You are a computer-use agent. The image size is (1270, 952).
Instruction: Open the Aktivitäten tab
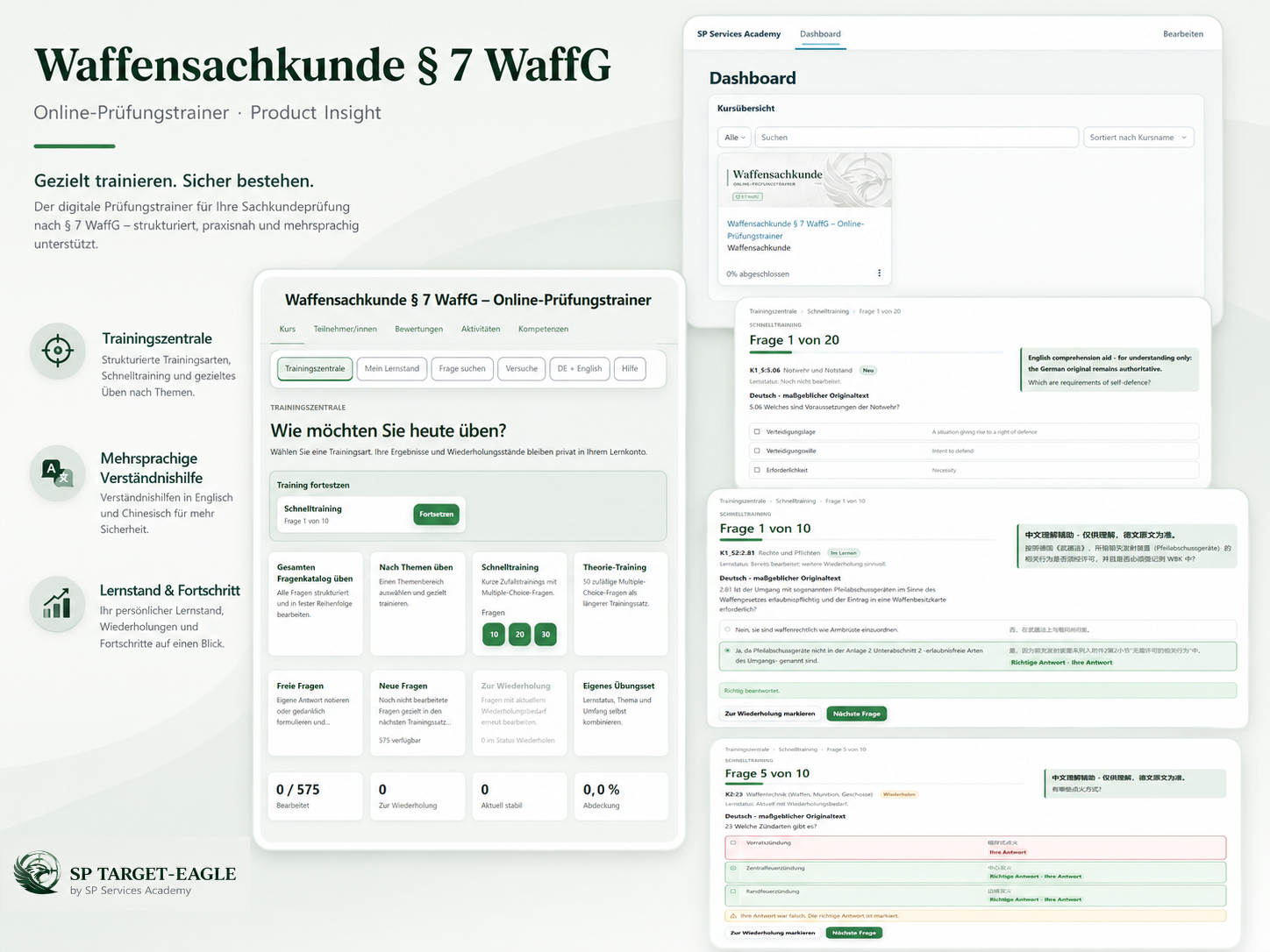click(481, 329)
